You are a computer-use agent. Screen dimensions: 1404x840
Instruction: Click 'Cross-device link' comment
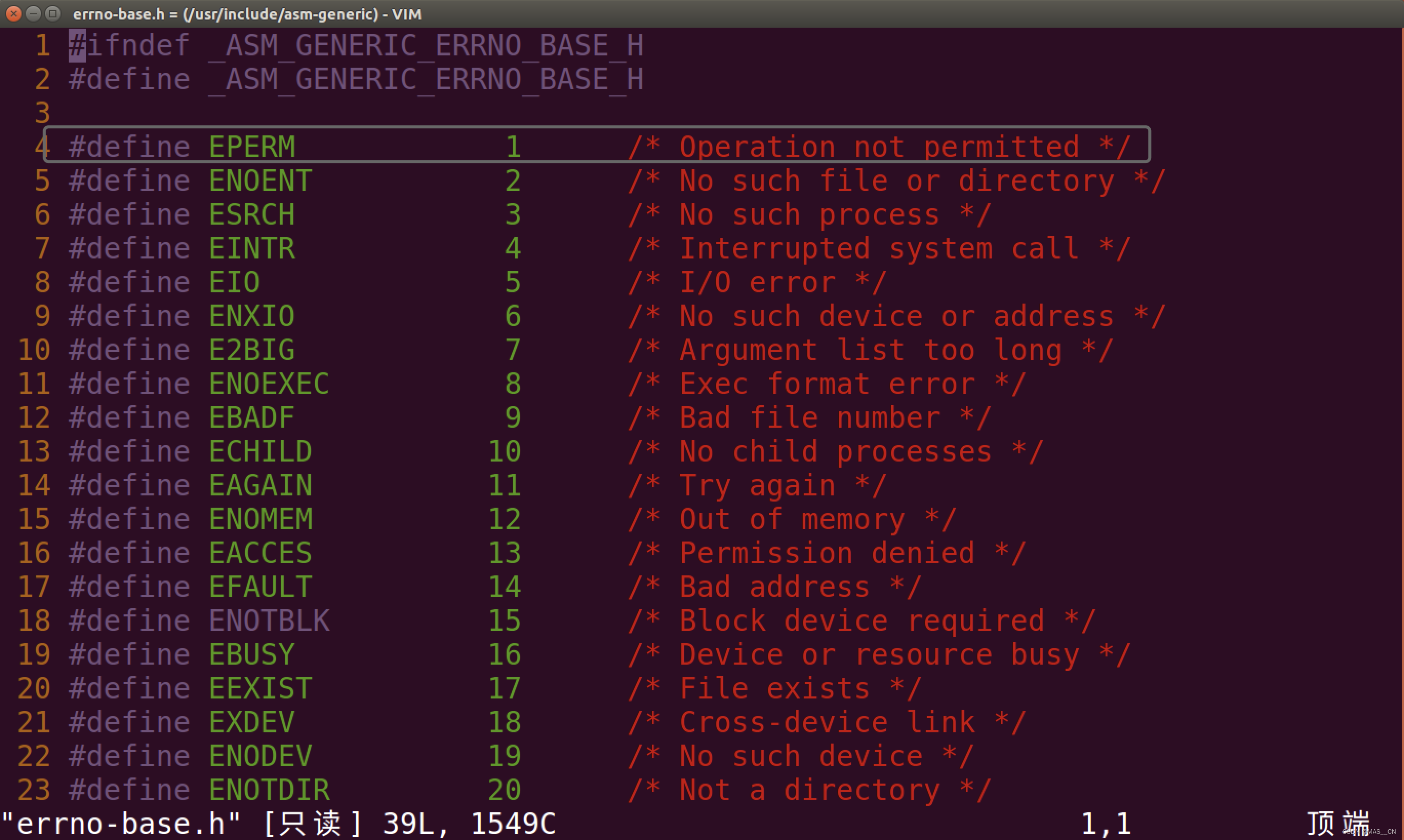[x=827, y=722]
